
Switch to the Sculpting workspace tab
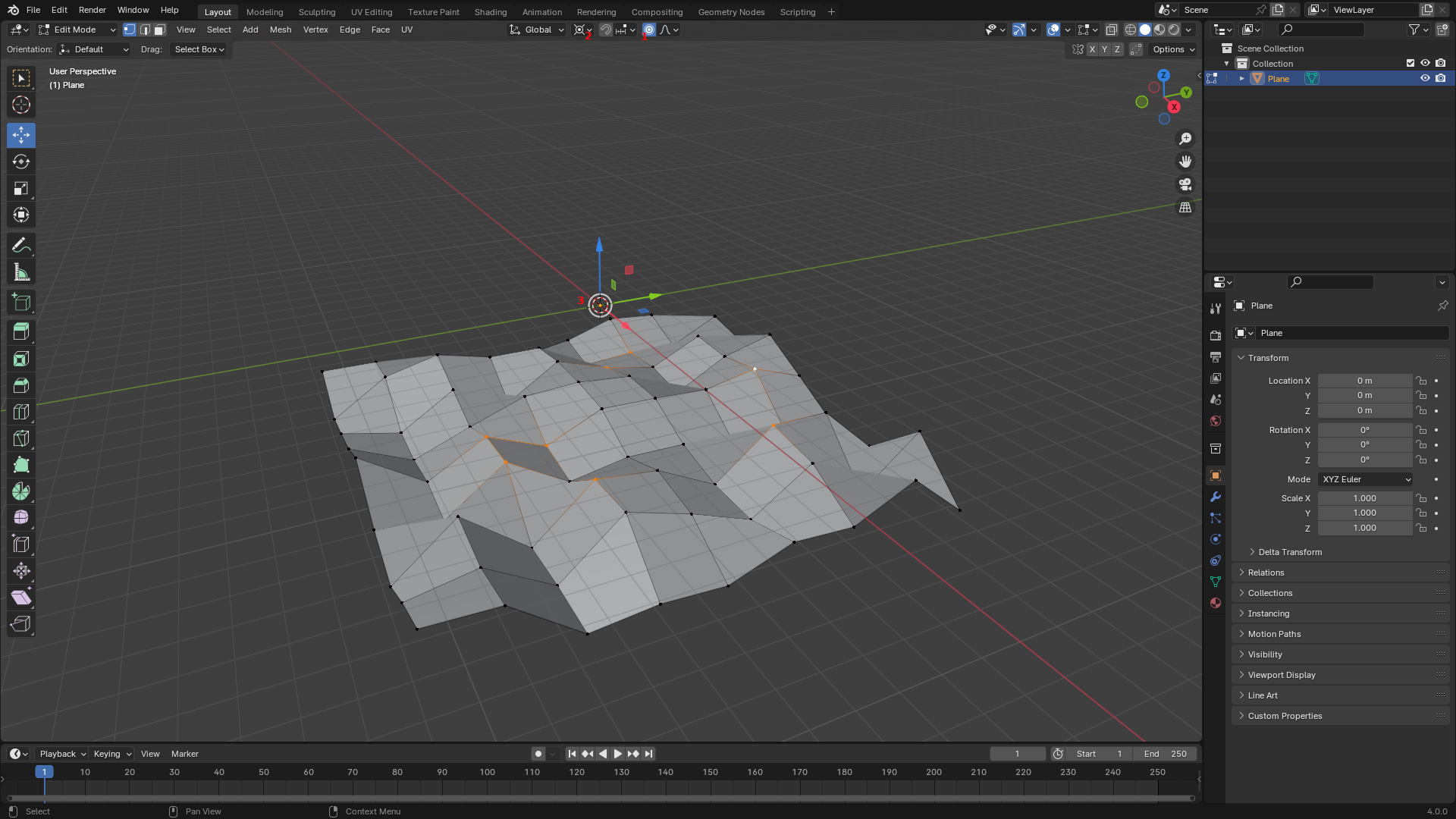(x=317, y=12)
